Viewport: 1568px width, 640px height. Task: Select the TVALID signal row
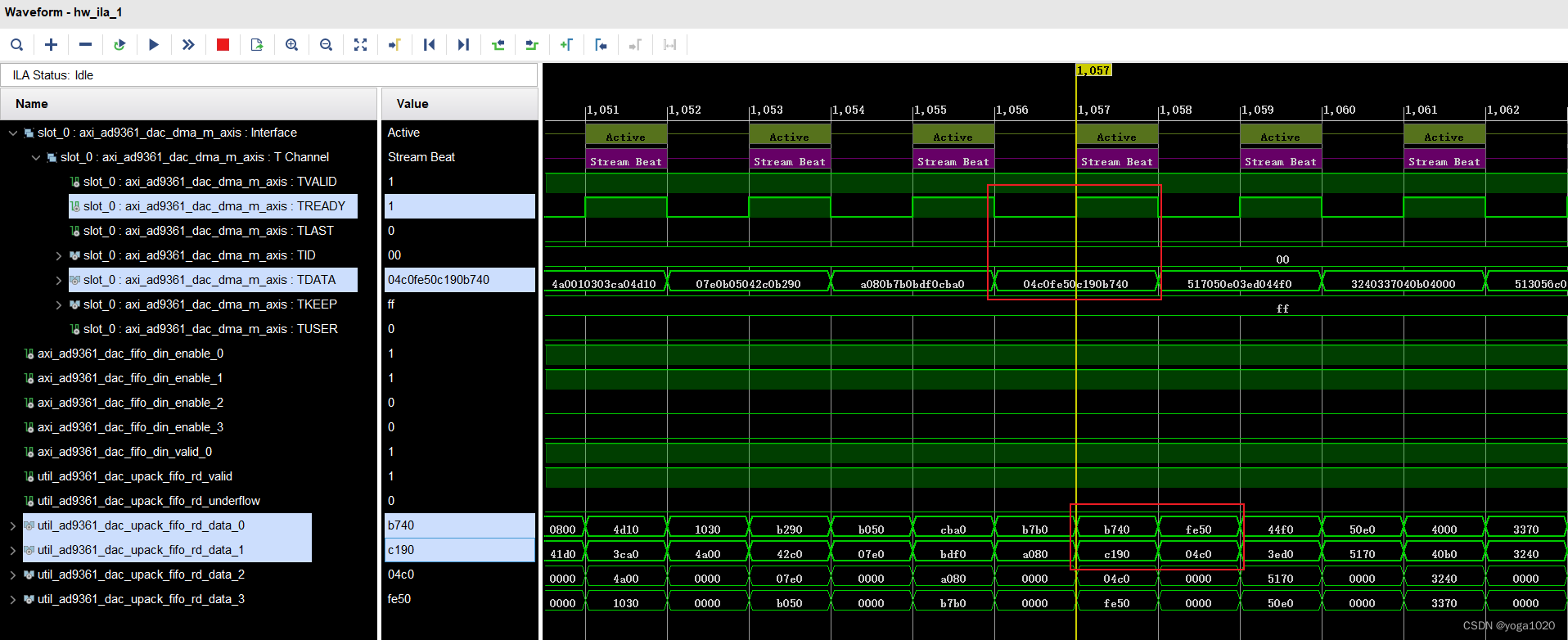pos(210,182)
